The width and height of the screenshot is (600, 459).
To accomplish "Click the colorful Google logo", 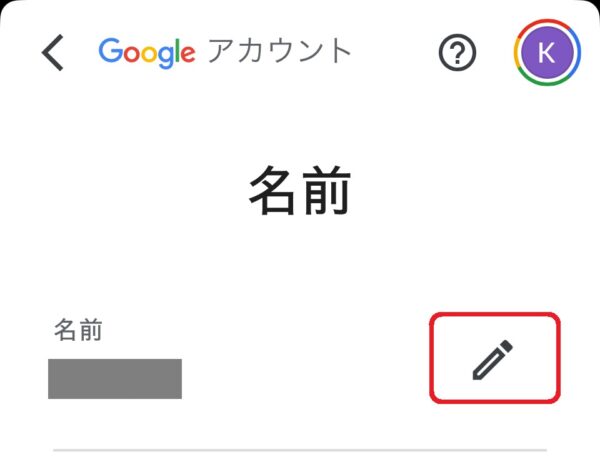I will pos(147,53).
